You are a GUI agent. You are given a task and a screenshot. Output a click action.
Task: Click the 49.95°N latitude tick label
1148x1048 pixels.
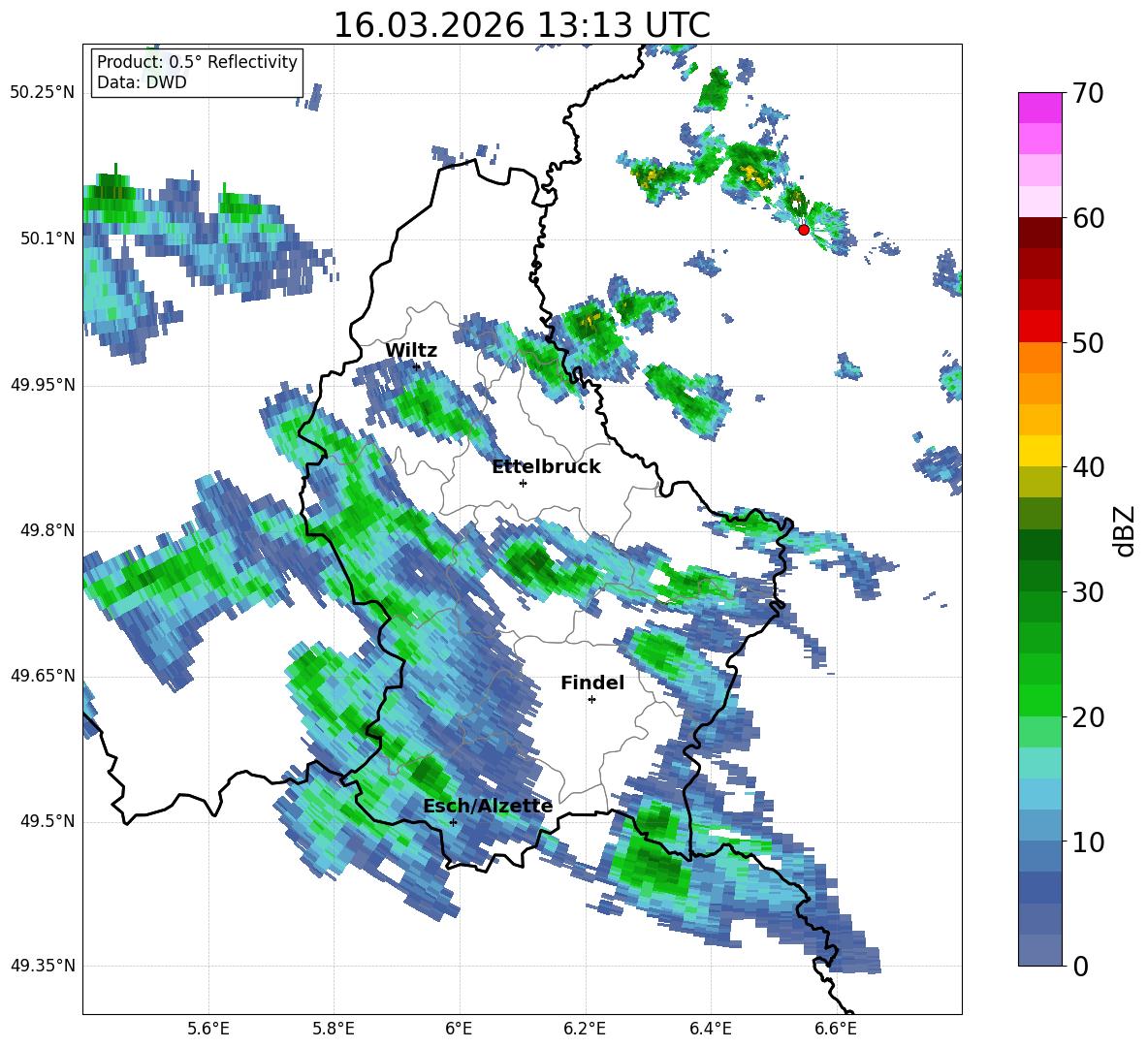[43, 385]
